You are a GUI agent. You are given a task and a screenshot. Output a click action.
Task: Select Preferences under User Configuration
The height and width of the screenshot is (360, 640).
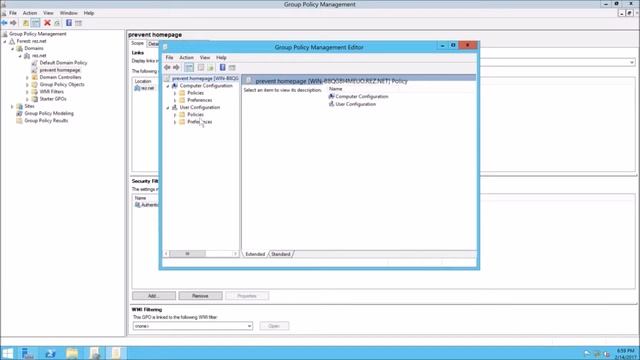coord(200,122)
